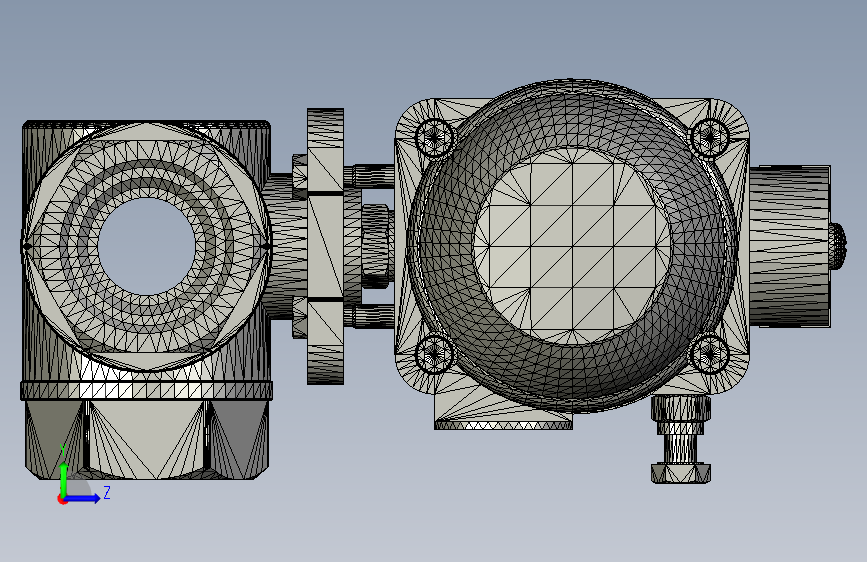Select the vertical flange plate between the housings
The image size is (867, 562).
[325, 246]
